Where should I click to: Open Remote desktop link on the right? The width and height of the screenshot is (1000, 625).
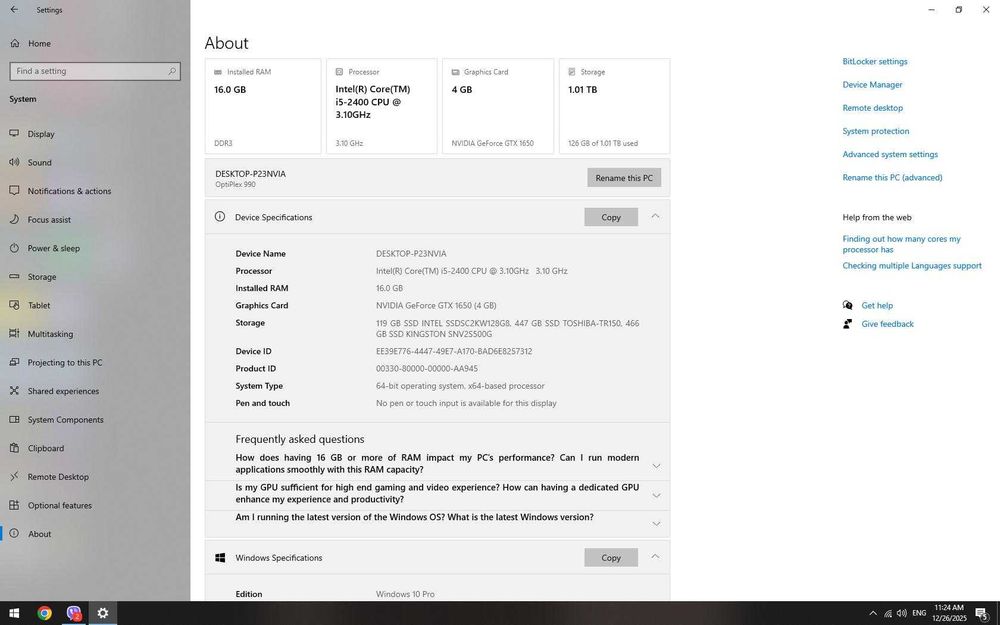click(x=872, y=108)
